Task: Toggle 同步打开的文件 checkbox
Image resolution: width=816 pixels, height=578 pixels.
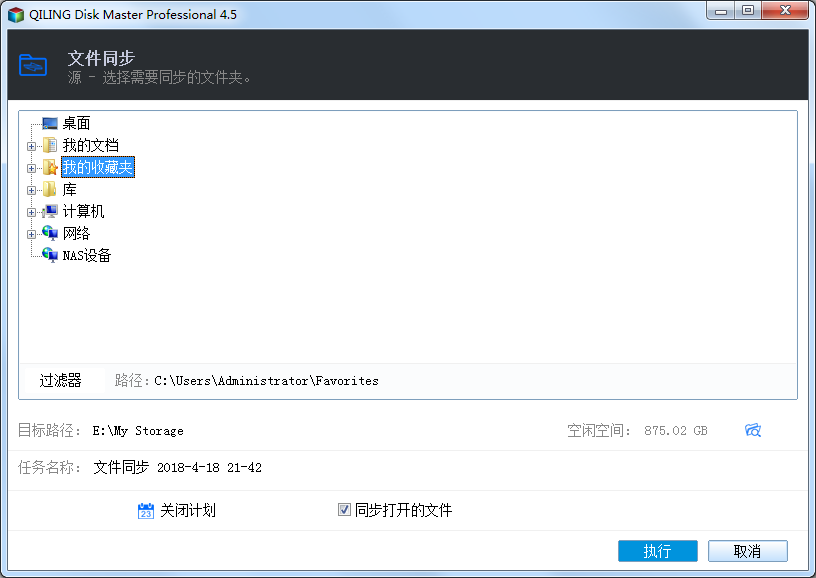Action: click(x=344, y=509)
